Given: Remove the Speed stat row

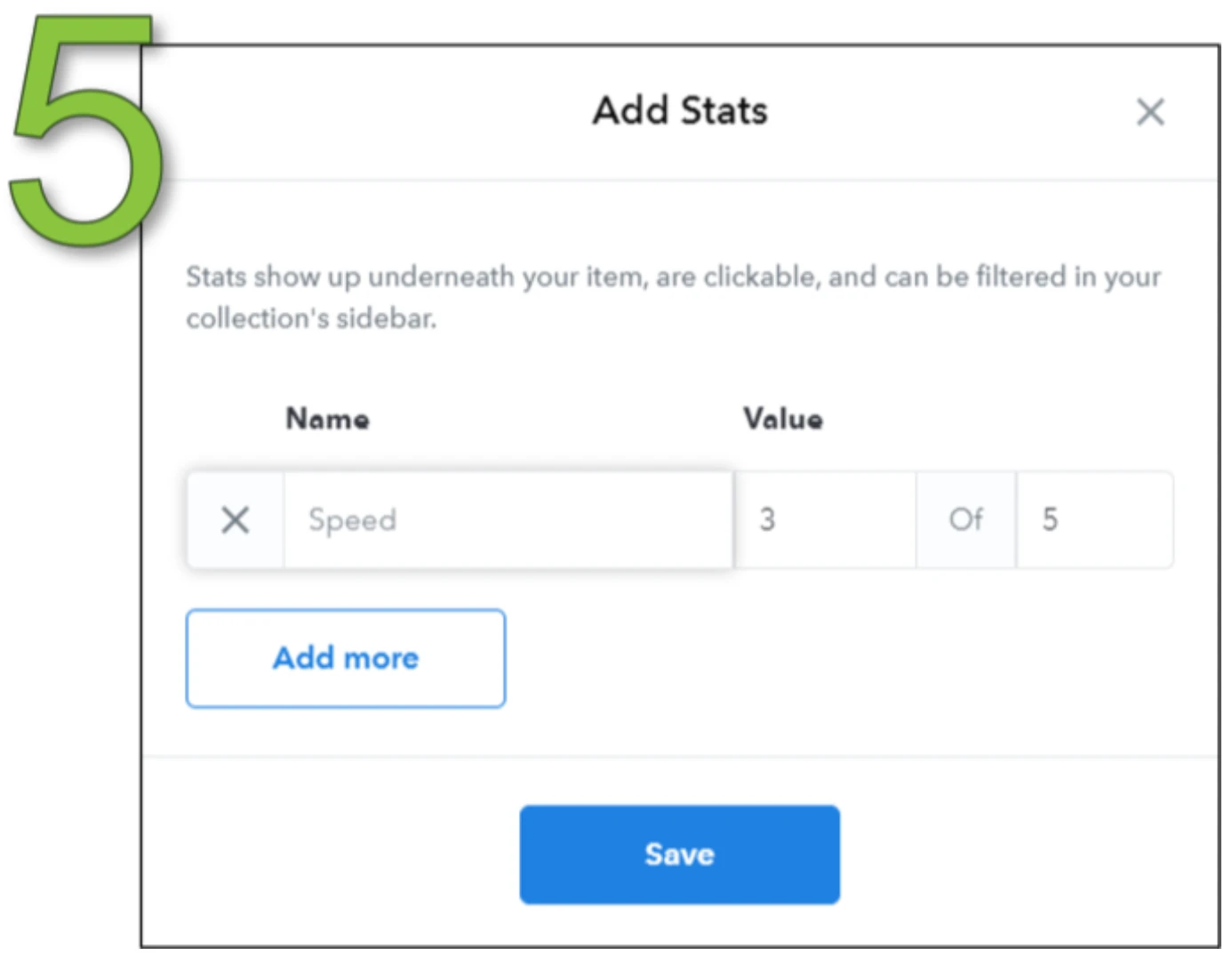Looking at the screenshot, I should point(236,519).
